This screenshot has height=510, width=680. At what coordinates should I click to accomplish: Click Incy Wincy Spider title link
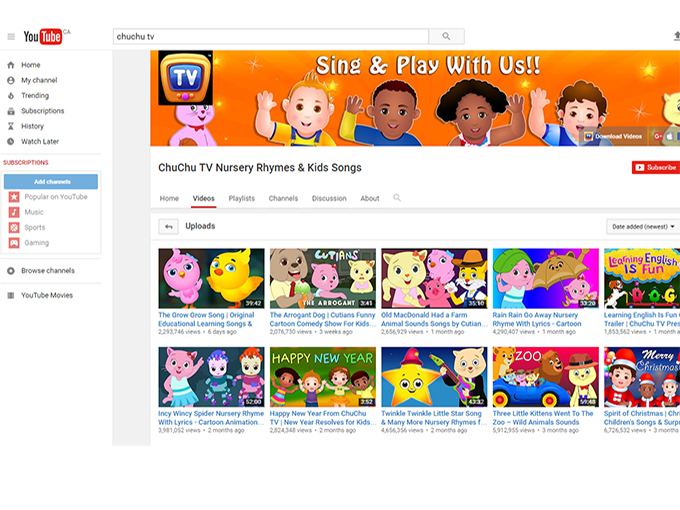[x=211, y=418]
